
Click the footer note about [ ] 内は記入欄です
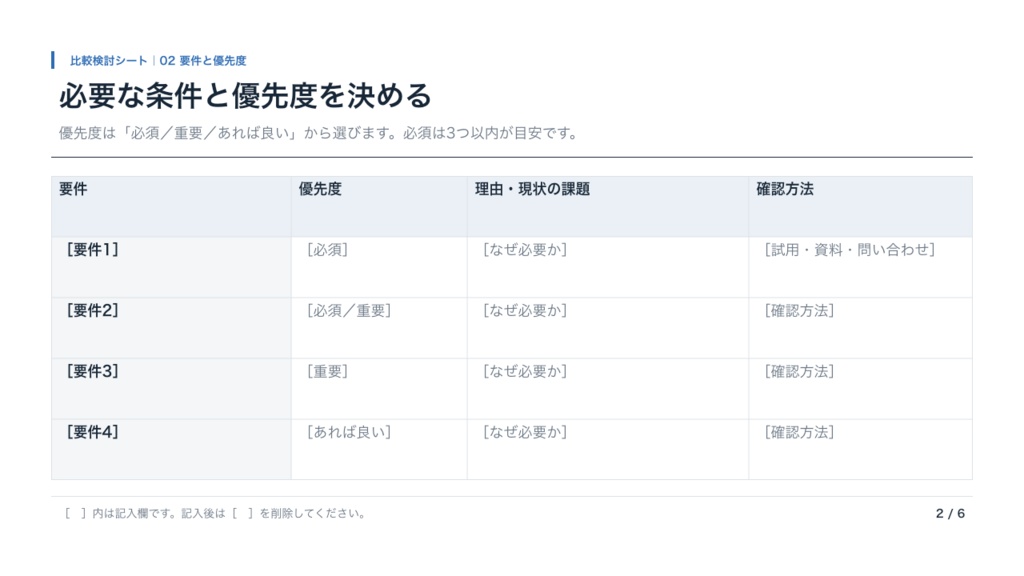(x=215, y=513)
